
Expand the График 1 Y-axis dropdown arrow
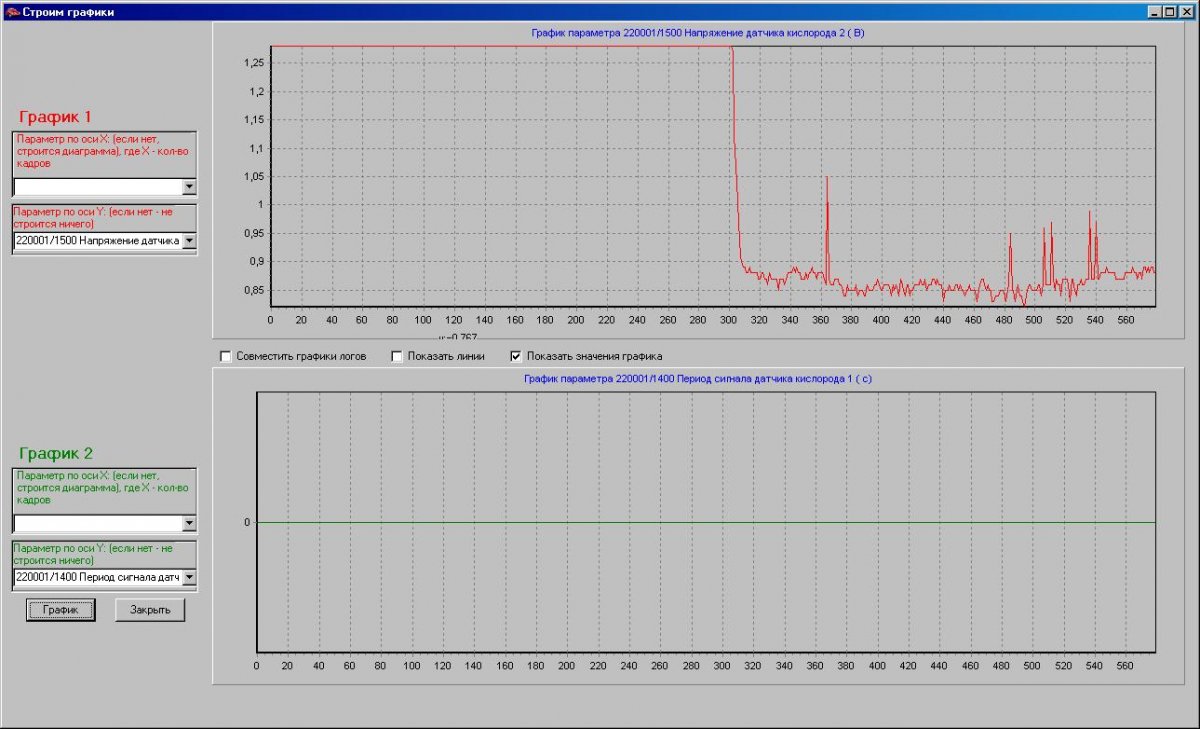click(x=189, y=241)
